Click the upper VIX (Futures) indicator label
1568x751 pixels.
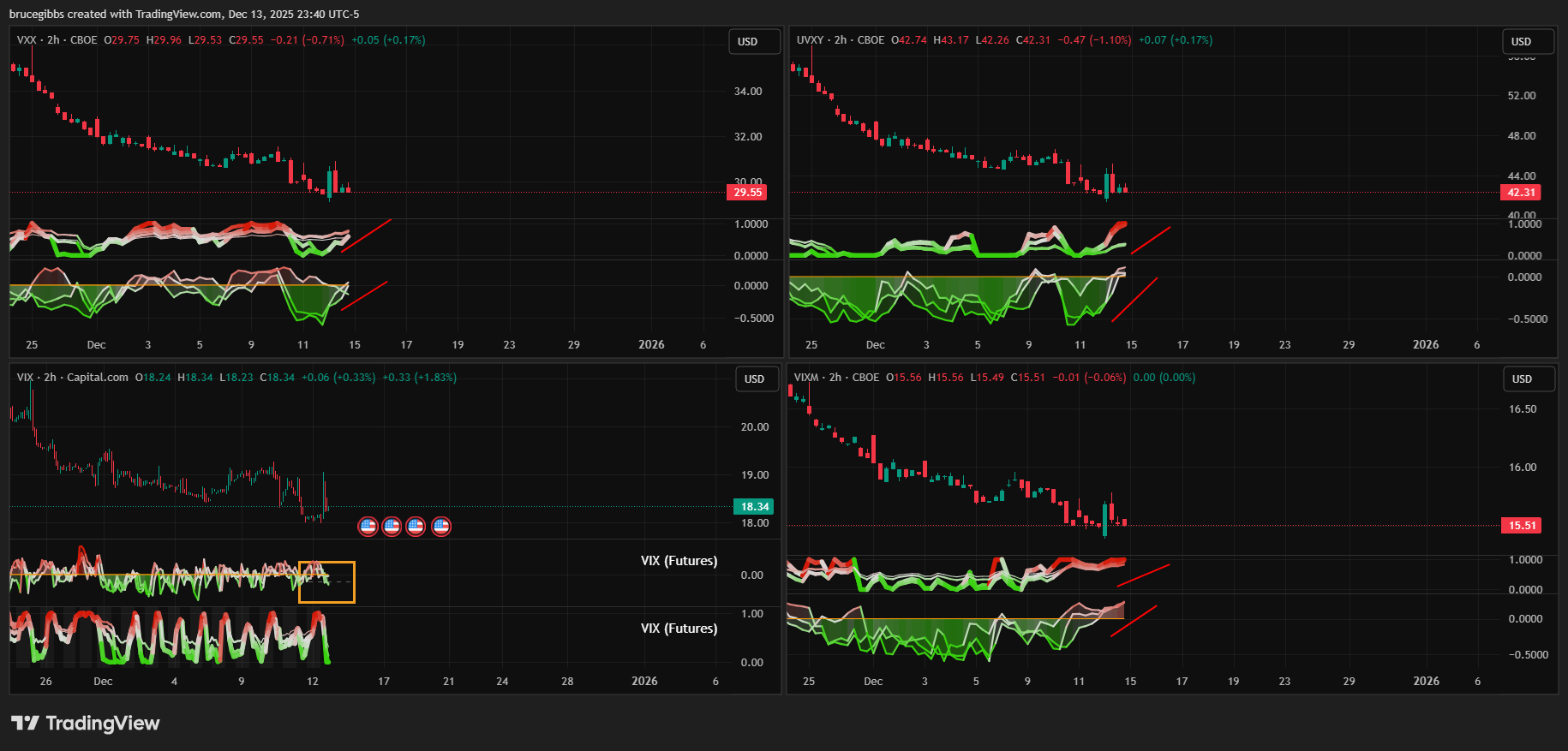[x=679, y=561]
